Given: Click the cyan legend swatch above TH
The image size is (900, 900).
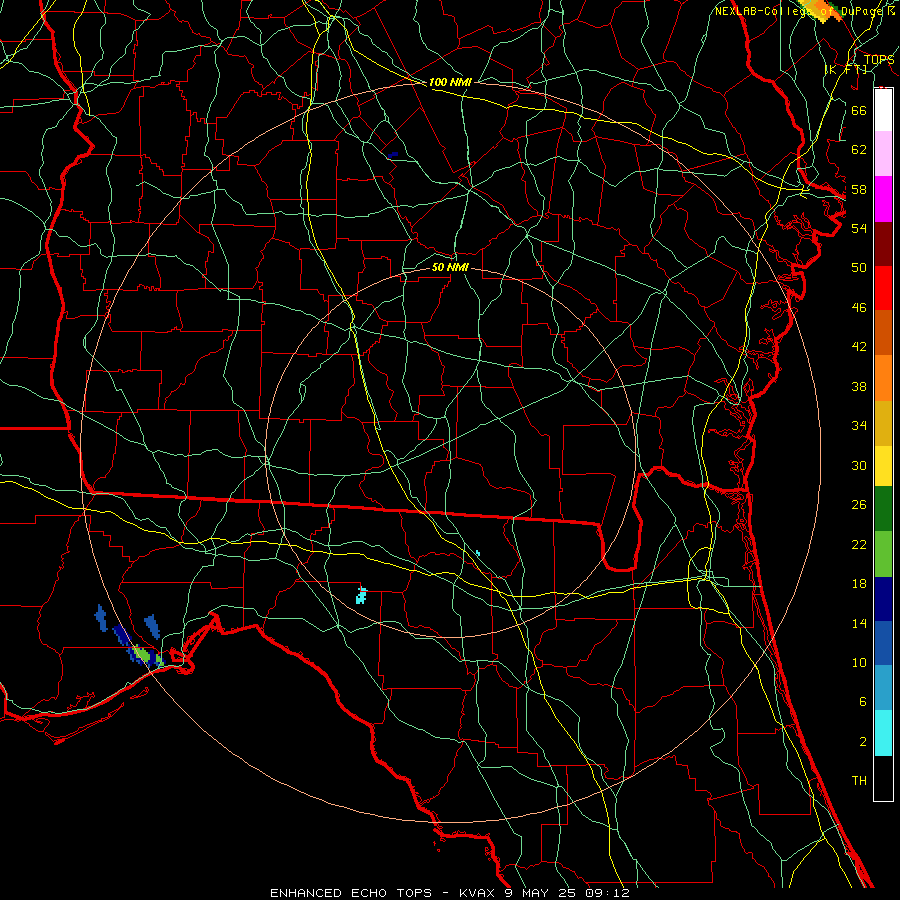Looking at the screenshot, I should point(883,734).
